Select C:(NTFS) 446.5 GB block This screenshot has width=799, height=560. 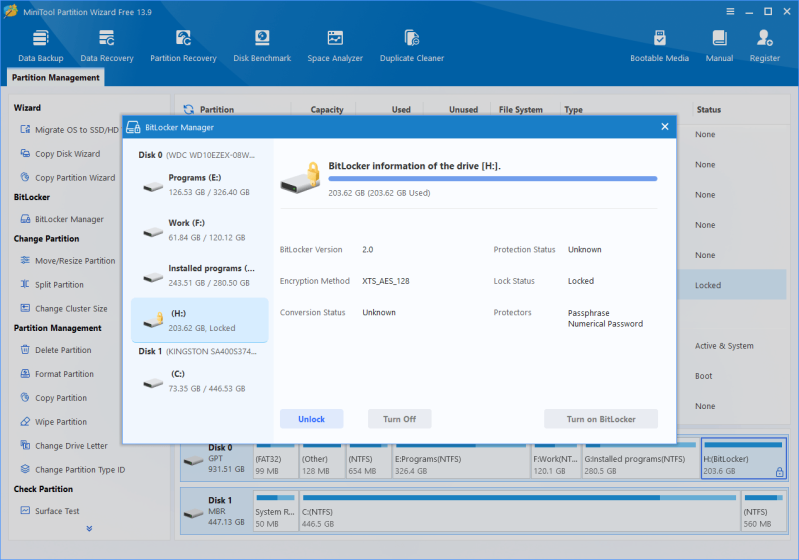(519, 513)
